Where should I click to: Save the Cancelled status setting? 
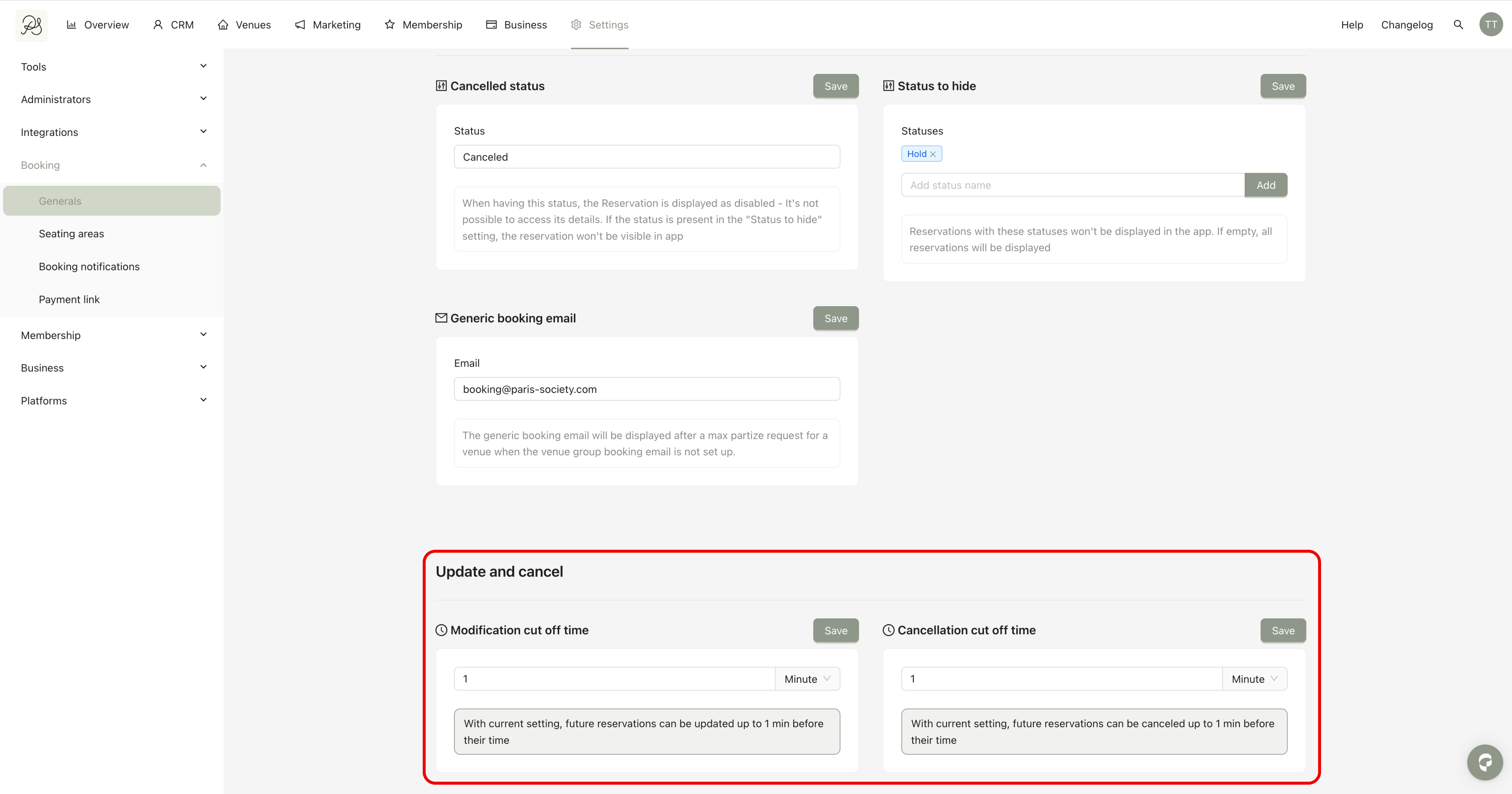pyautogui.click(x=835, y=86)
